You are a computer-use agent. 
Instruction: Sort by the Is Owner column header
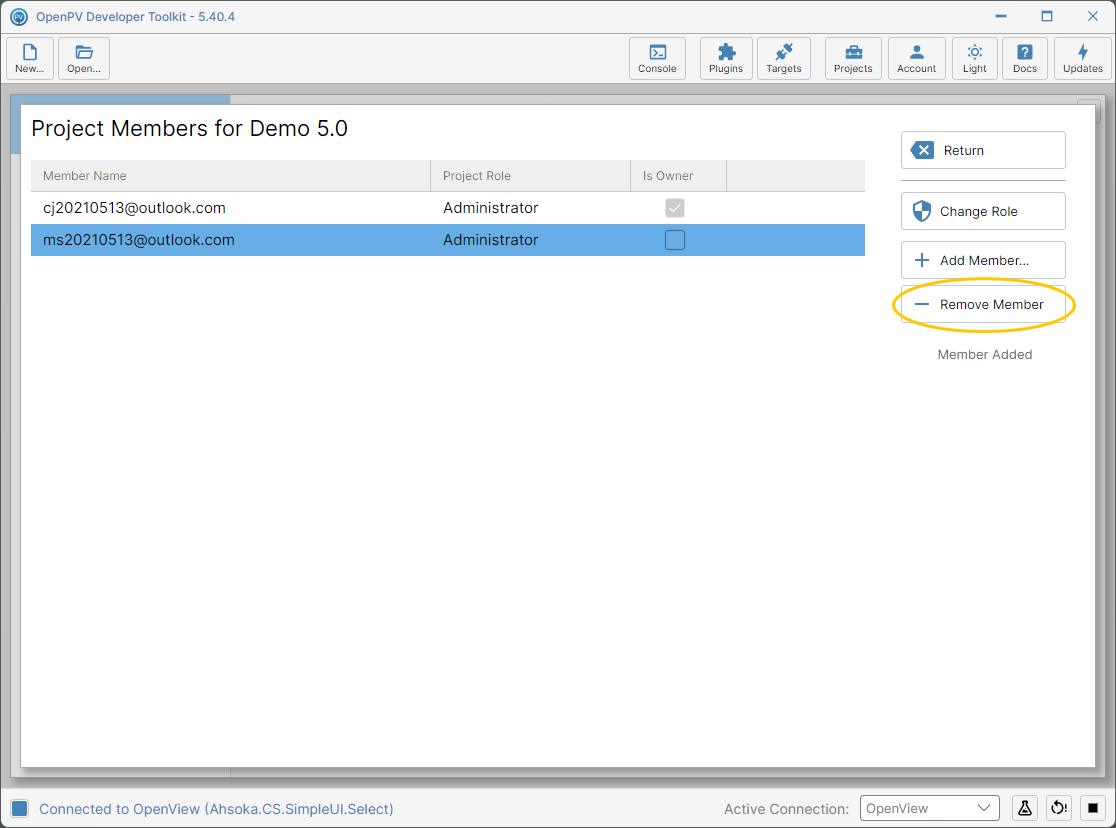pyautogui.click(x=678, y=176)
